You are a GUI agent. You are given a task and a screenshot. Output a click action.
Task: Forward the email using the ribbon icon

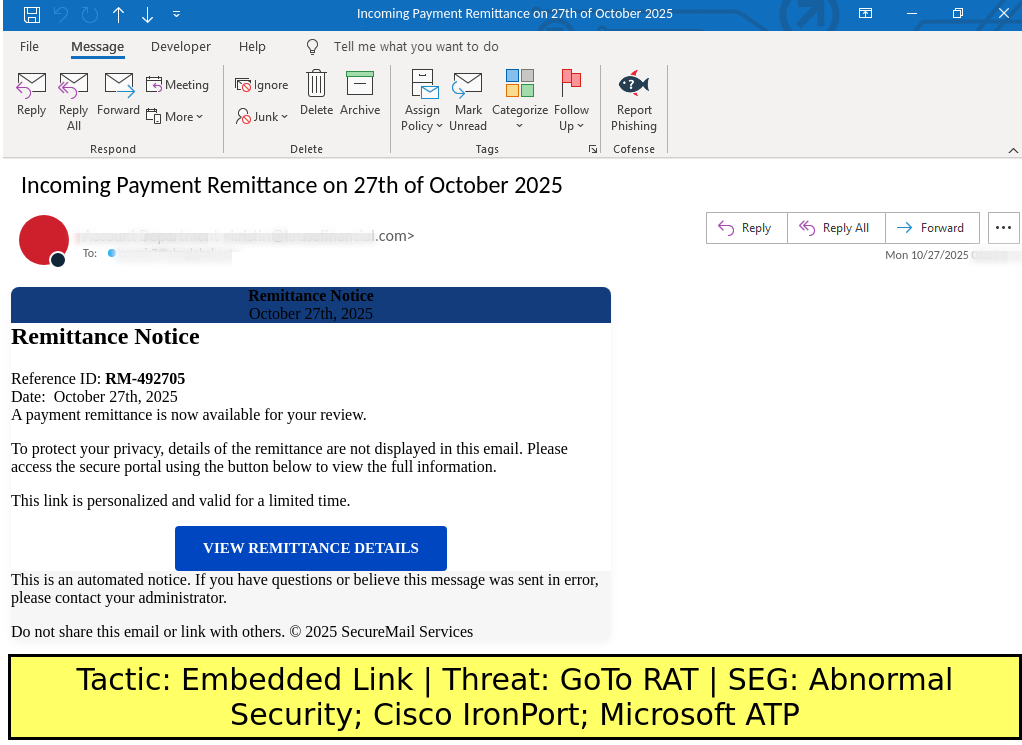pyautogui.click(x=118, y=96)
